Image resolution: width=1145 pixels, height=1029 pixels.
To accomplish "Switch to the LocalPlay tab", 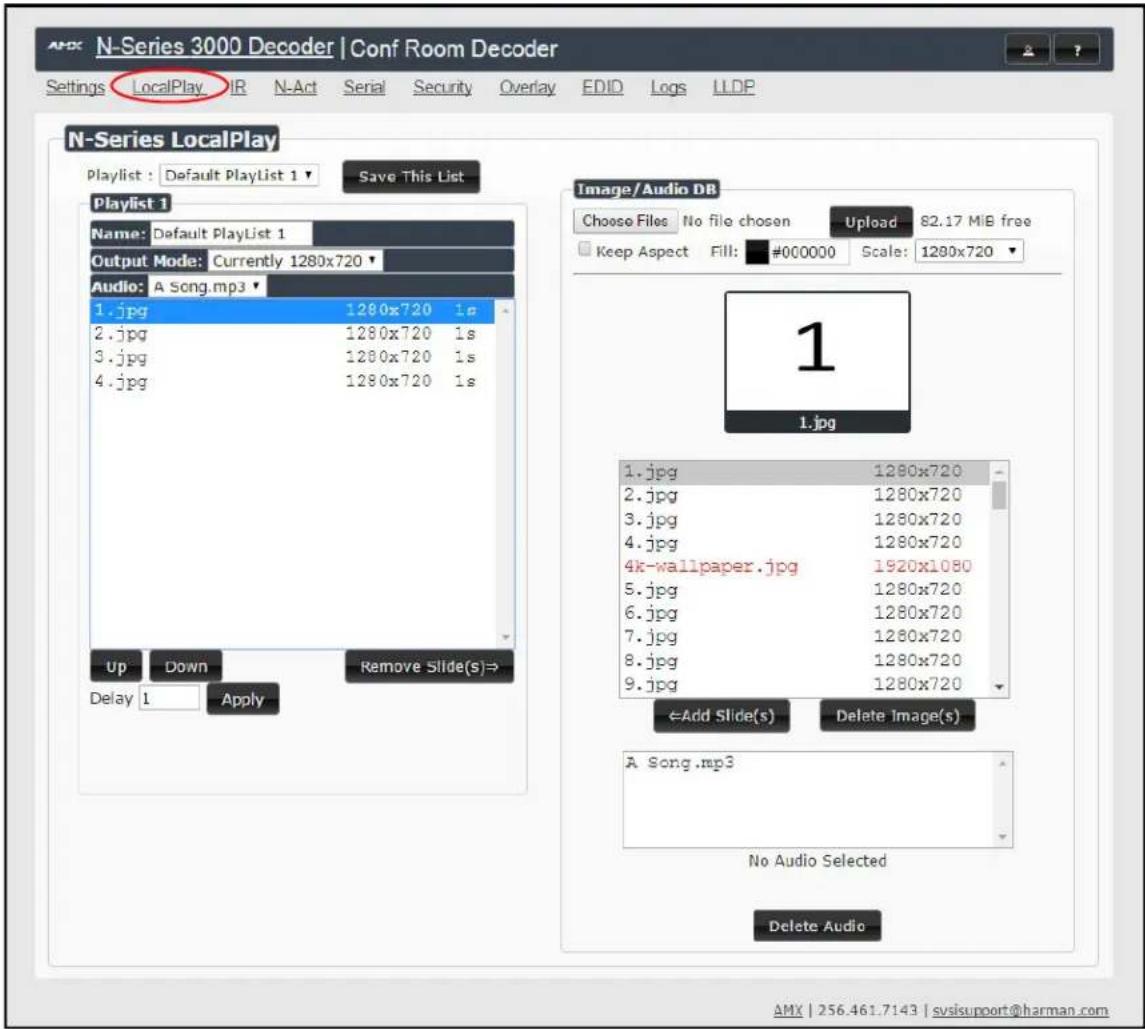I will click(168, 87).
